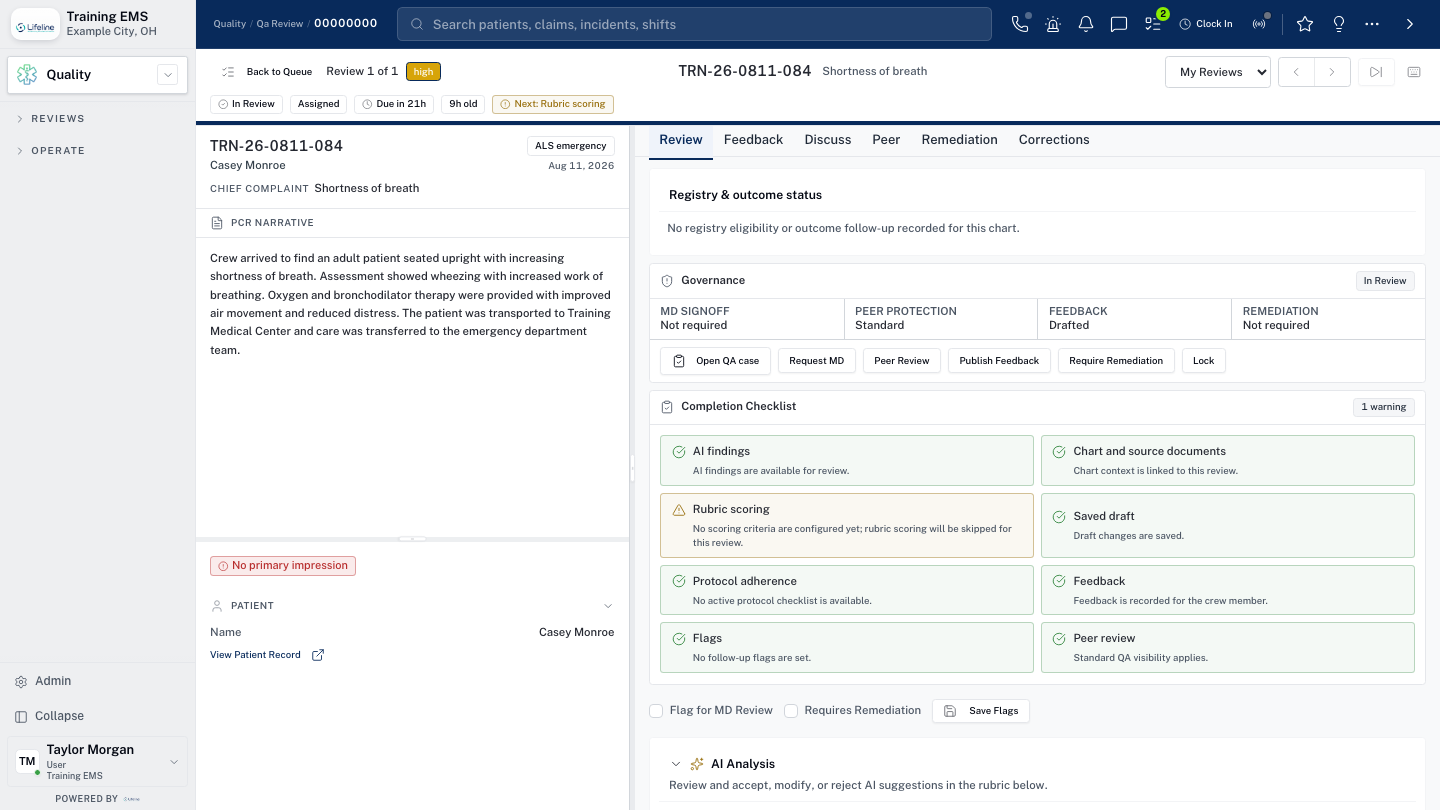
Task: Click the ALS emergency tag
Action: (571, 146)
